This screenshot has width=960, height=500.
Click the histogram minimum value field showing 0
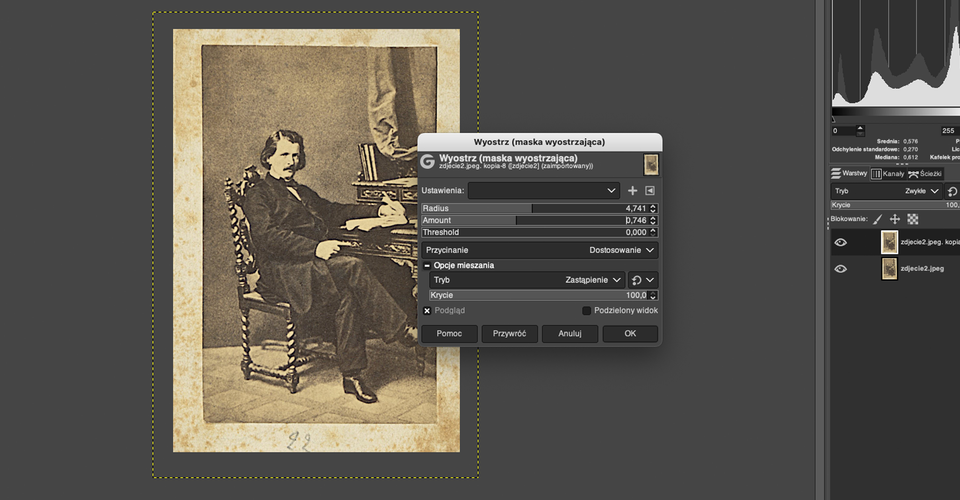(x=843, y=130)
